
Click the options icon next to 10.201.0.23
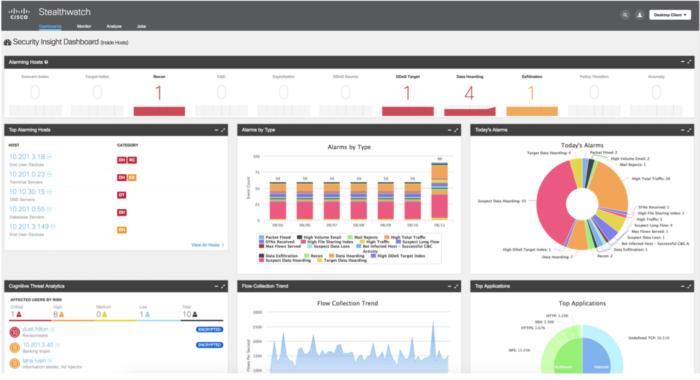[49, 174]
